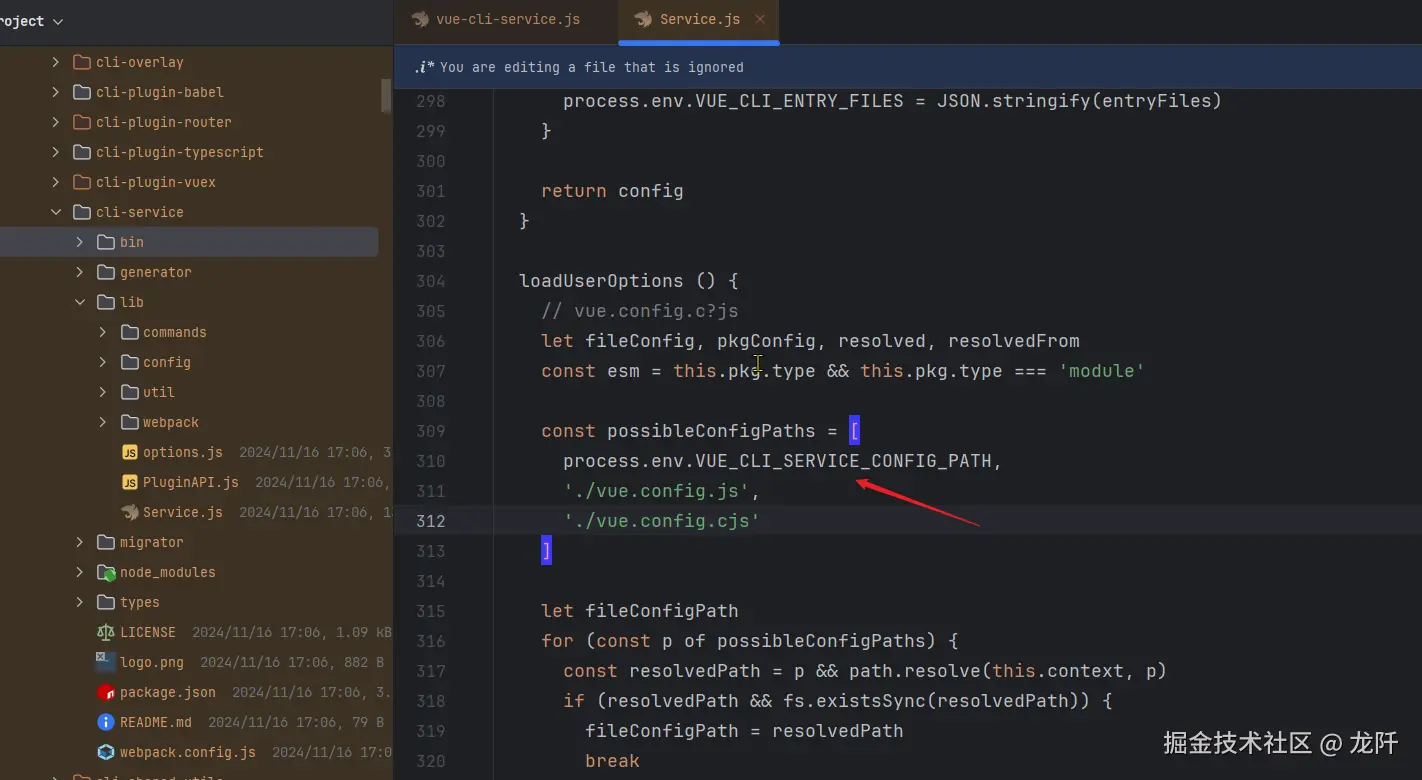Click the cli-plugin-router folder icon
Viewport: 1422px width, 780px height.
pos(82,122)
